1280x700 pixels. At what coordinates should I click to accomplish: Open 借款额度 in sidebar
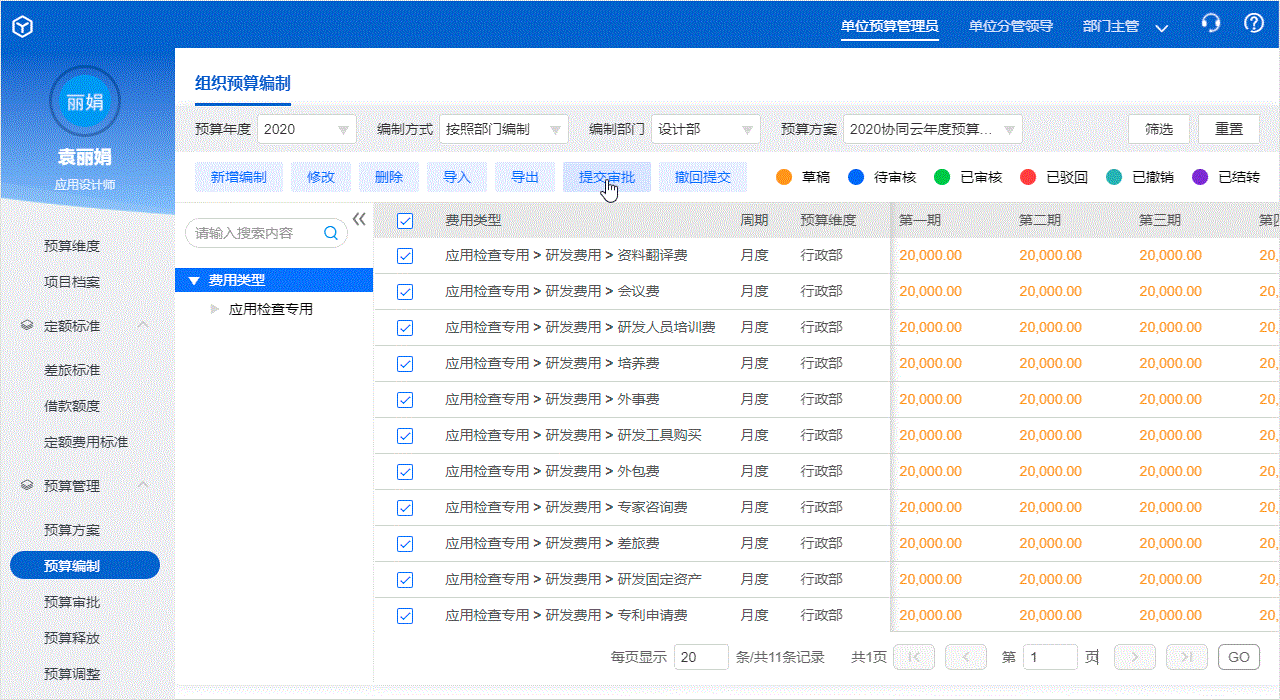pyautogui.click(x=72, y=406)
